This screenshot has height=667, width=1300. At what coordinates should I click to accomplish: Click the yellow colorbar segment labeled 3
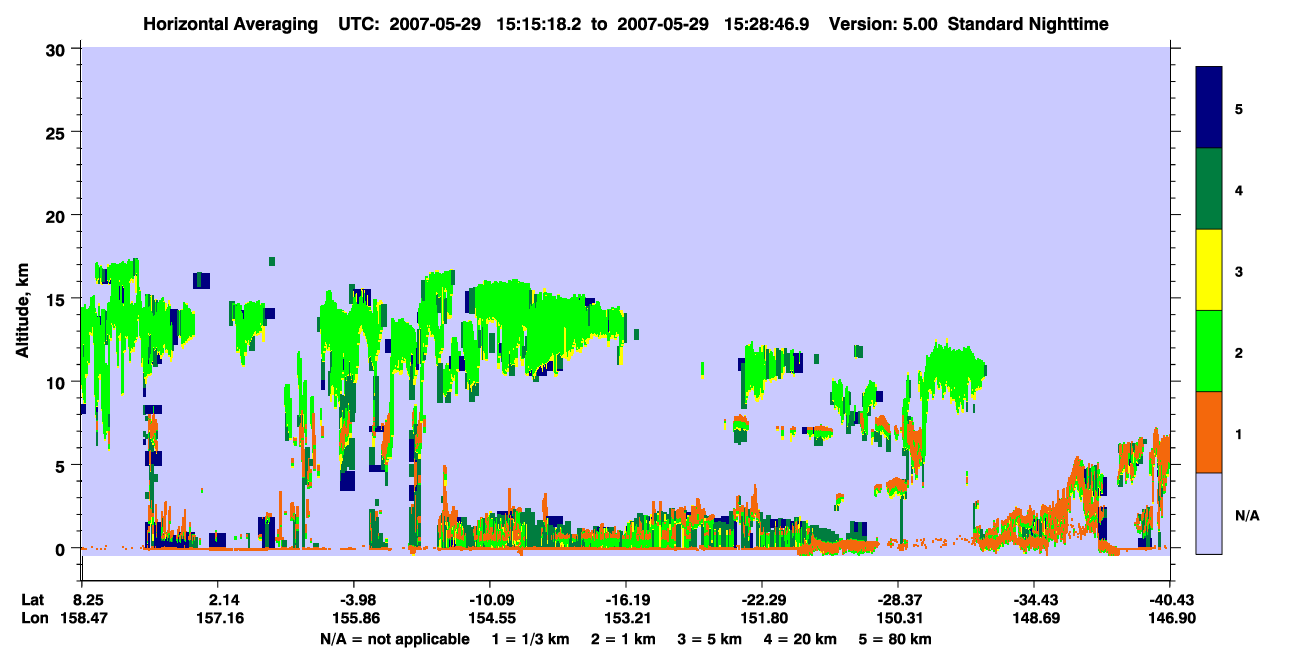click(1210, 270)
